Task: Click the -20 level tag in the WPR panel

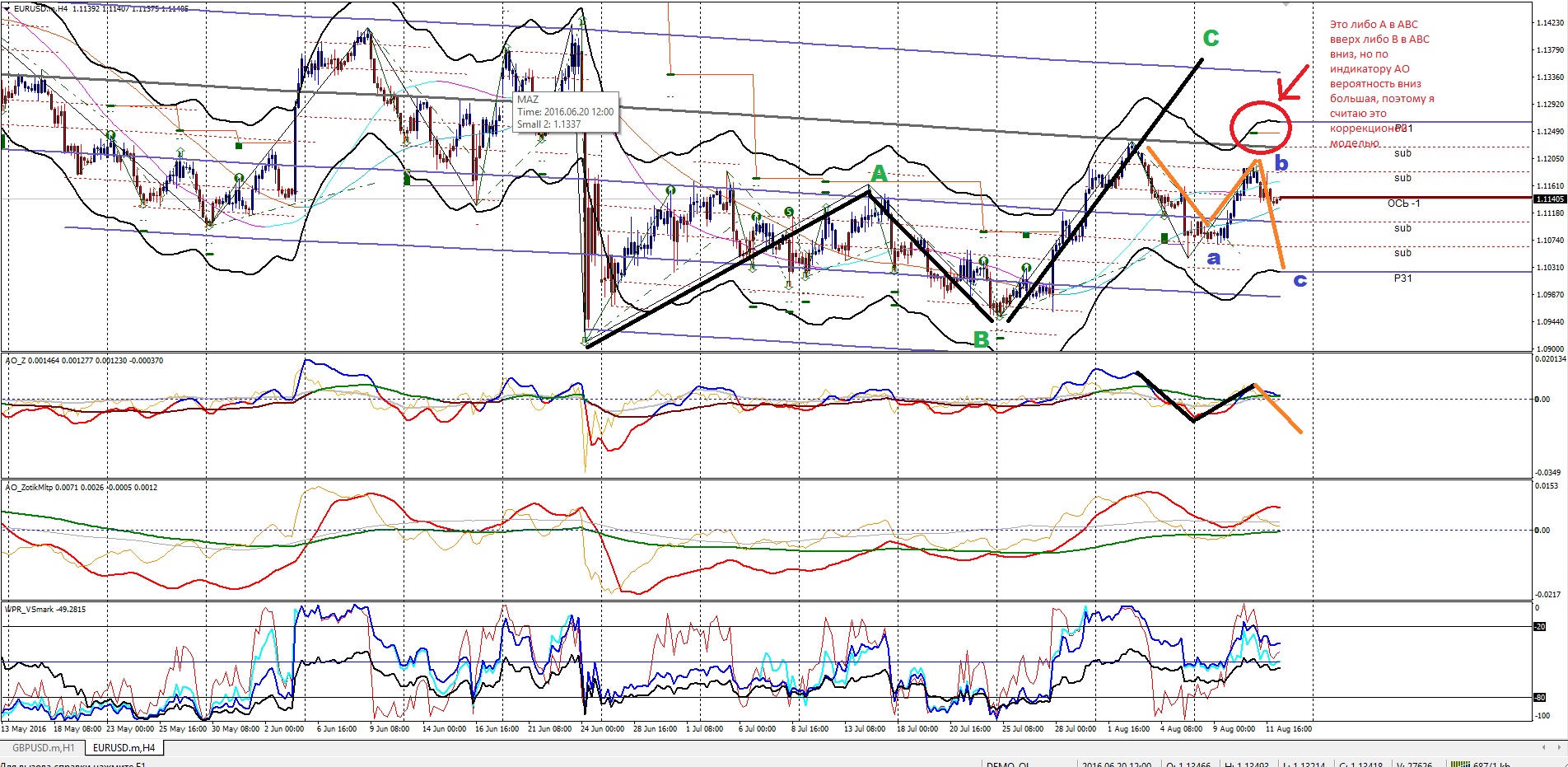Action: tap(1539, 627)
